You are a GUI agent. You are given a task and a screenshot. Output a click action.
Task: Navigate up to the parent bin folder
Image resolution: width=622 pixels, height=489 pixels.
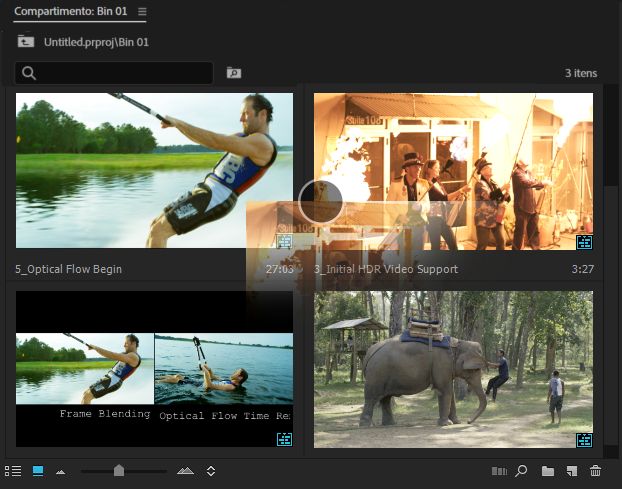[x=26, y=41]
